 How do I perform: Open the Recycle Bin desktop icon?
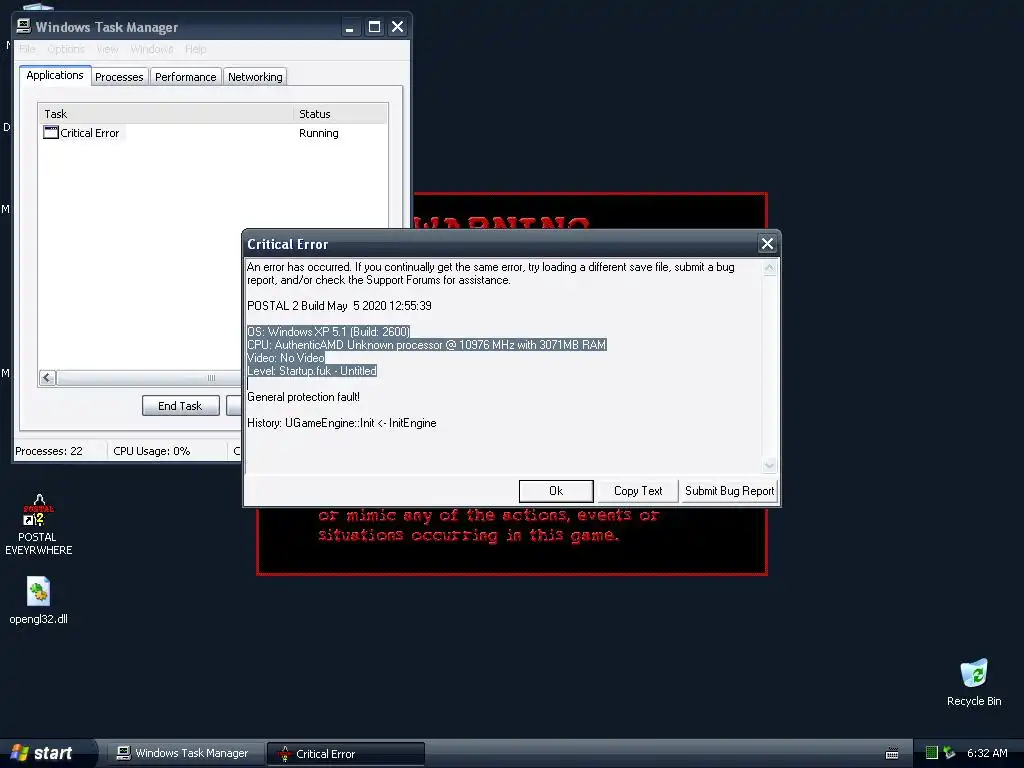click(x=974, y=674)
